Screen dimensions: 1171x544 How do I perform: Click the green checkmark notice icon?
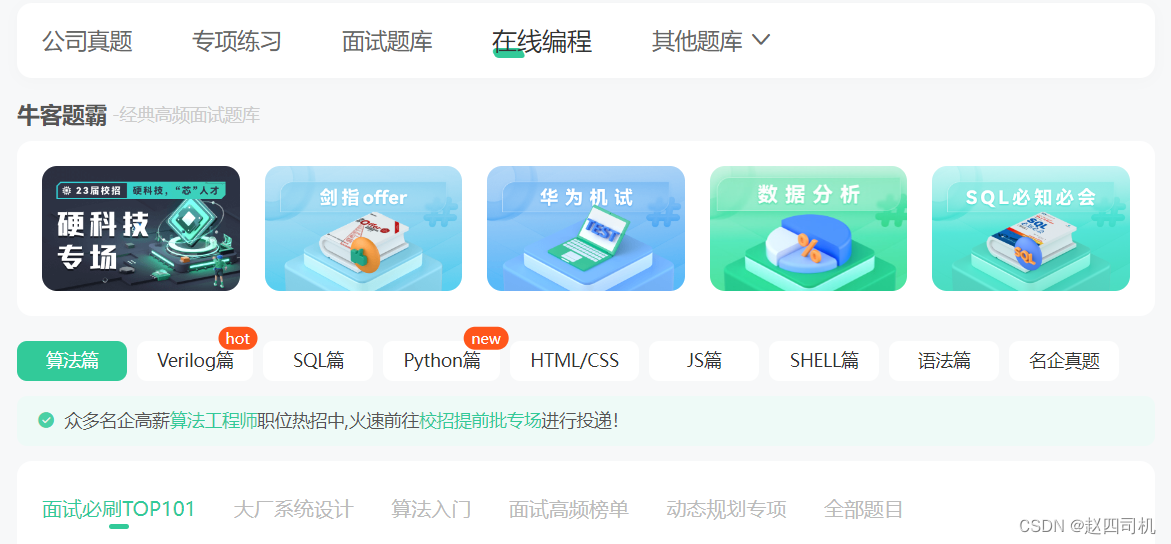pyautogui.click(x=46, y=421)
